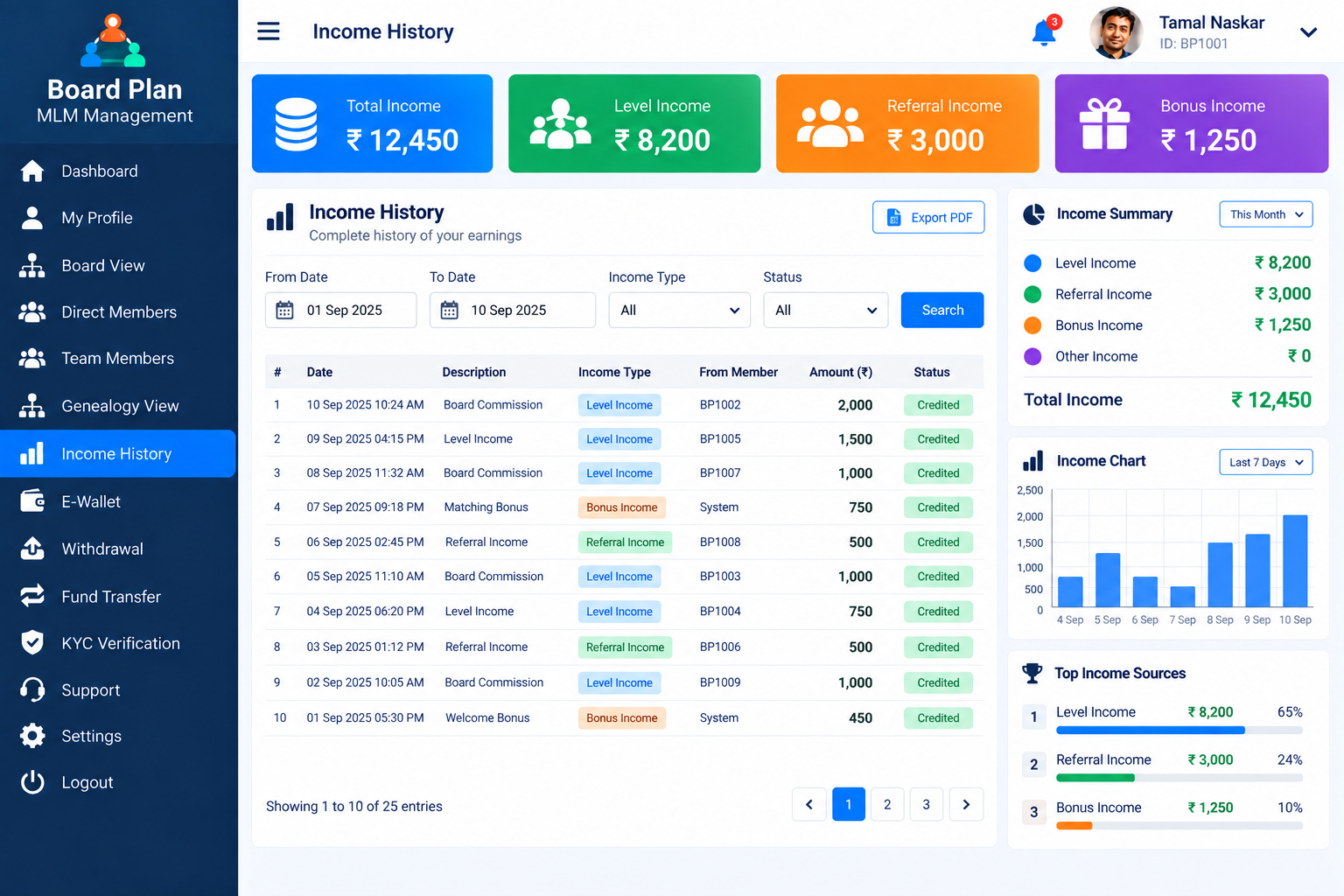Expand the user account chevron
Viewport: 1344px width, 896px height.
[1308, 32]
